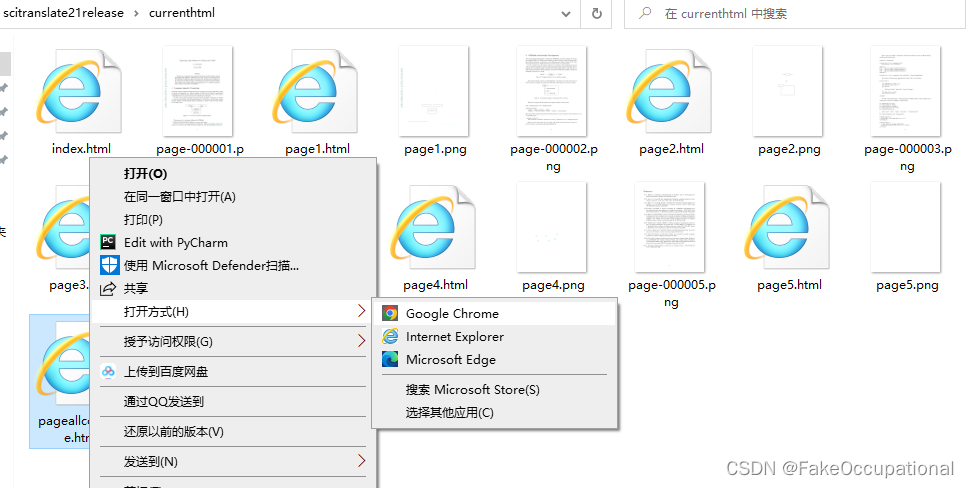The image size is (969, 488).
Task: Open the page-000001.png thumbnail
Action: (197, 91)
